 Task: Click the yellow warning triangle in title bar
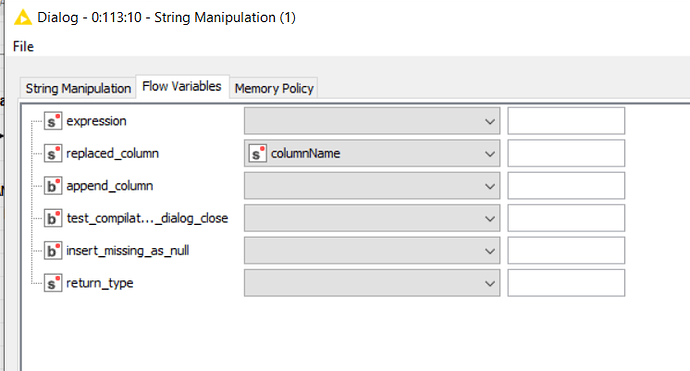(x=23, y=18)
